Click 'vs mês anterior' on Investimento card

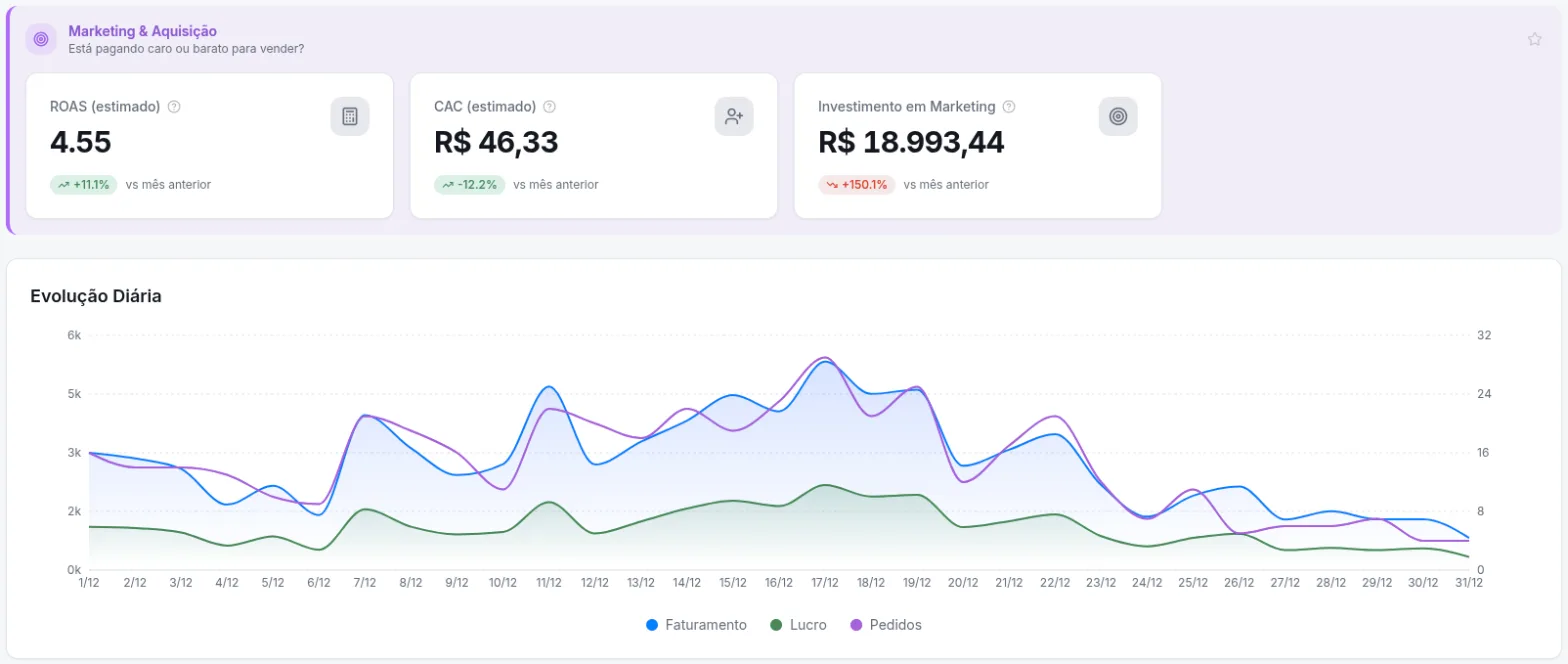[946, 185]
